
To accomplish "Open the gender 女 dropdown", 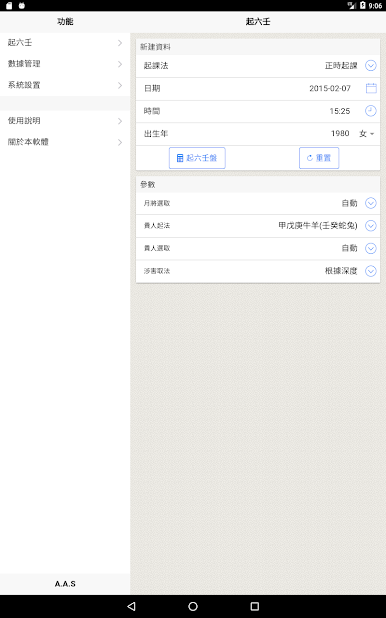I will [x=366, y=134].
